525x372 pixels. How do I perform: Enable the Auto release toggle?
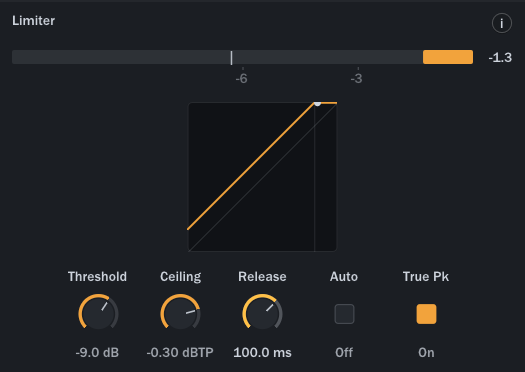[344, 314]
